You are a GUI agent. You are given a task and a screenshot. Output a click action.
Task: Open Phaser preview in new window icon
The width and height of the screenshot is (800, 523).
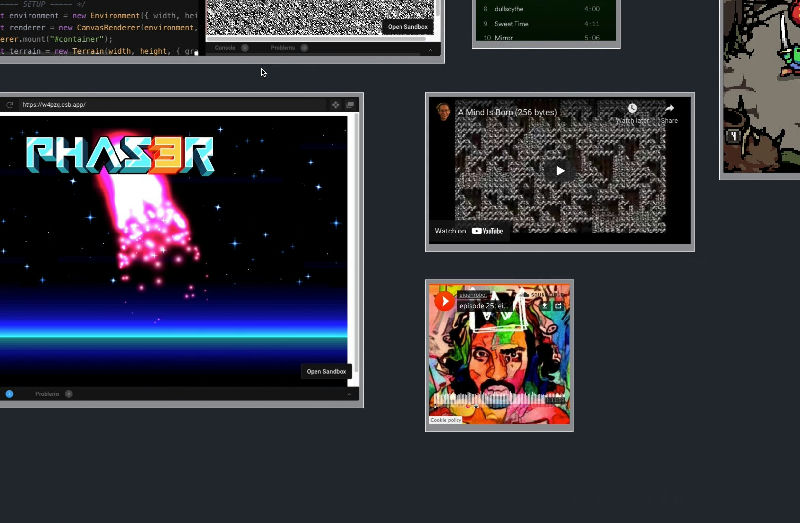point(350,105)
